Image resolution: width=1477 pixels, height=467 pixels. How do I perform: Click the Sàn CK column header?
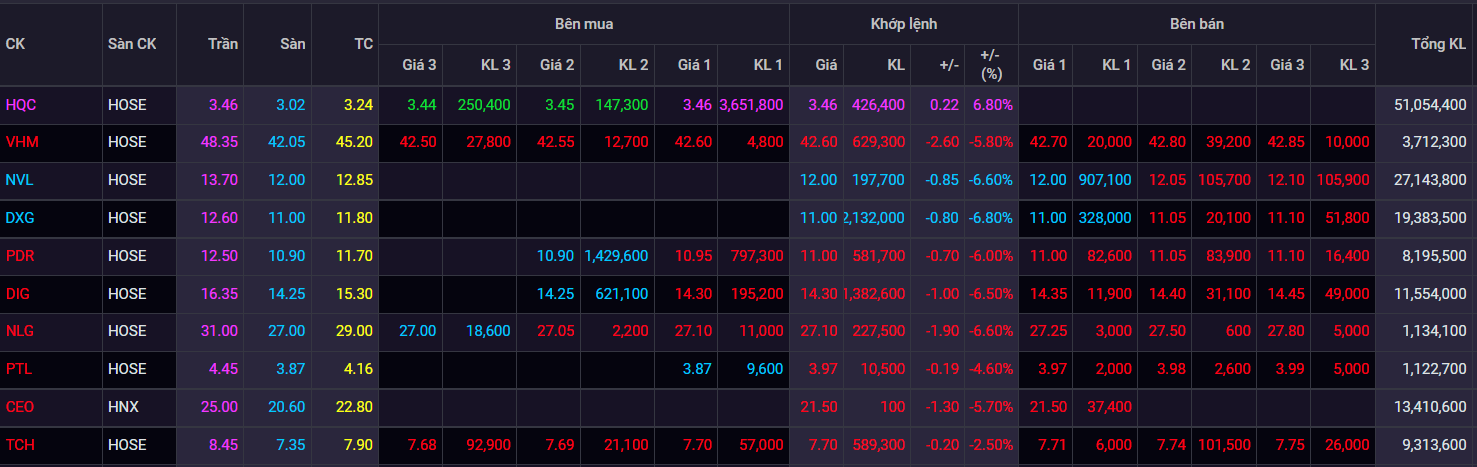(x=132, y=44)
